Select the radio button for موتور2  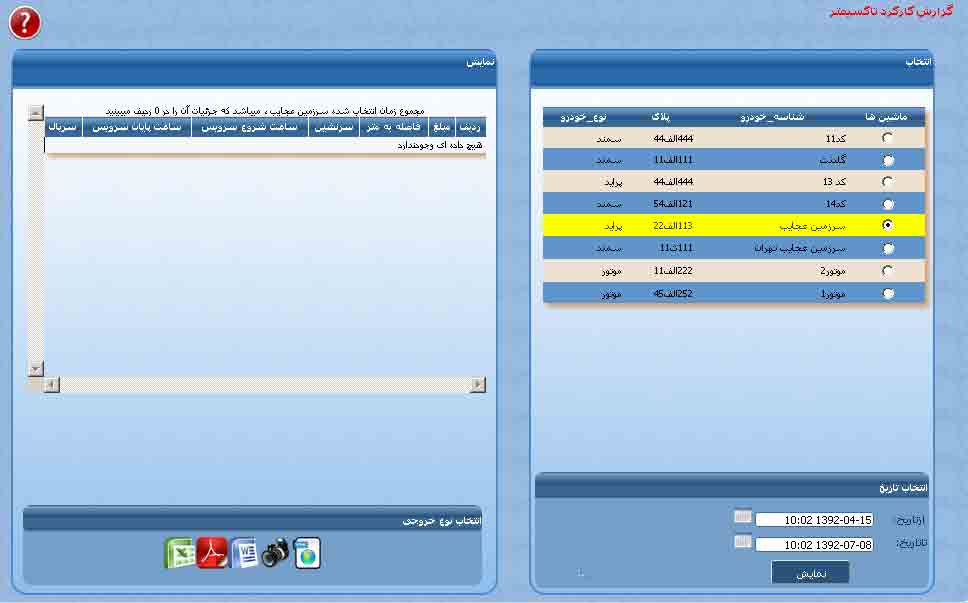click(887, 271)
